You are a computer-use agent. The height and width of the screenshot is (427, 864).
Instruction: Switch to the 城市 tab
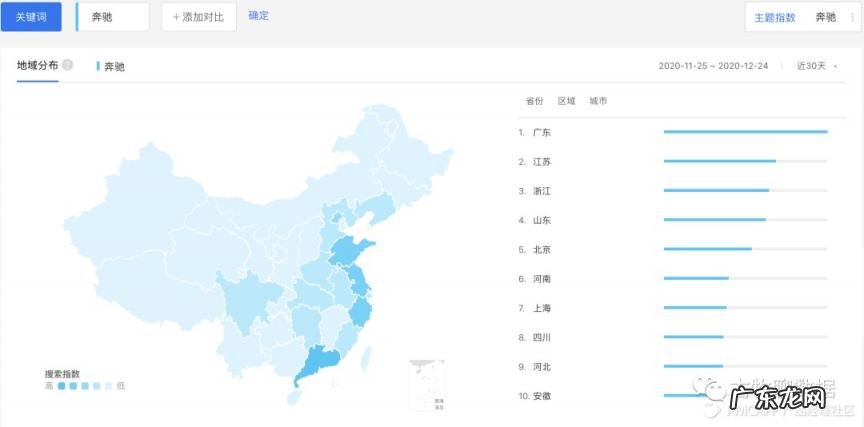pos(598,101)
